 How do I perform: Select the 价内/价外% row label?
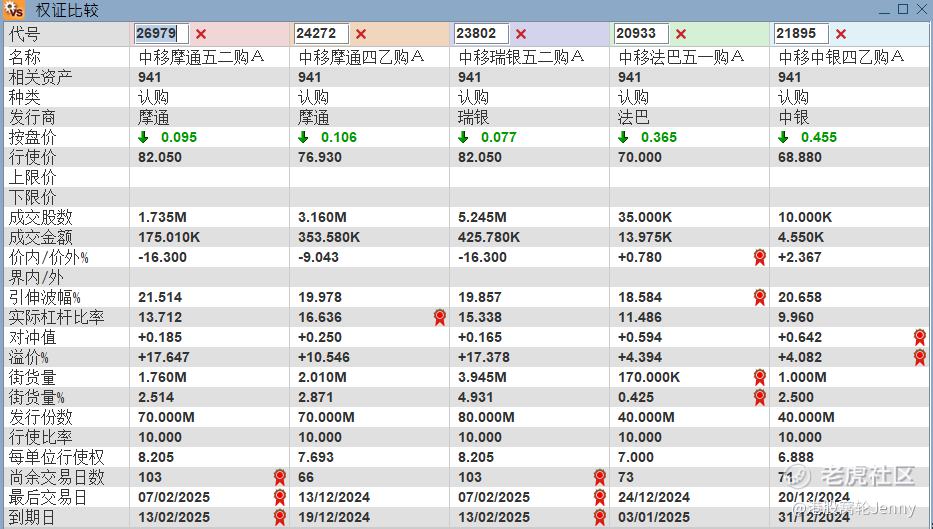pyautogui.click(x=48, y=257)
